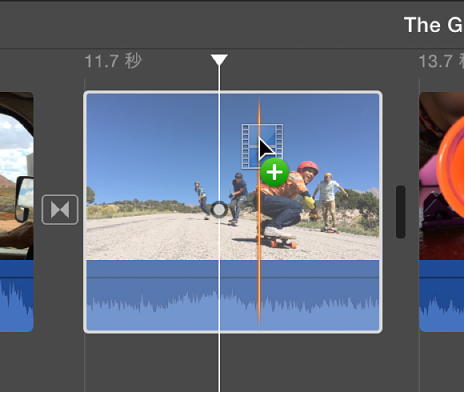
Task: Click the right edge of the selected clip
Action: point(381,212)
